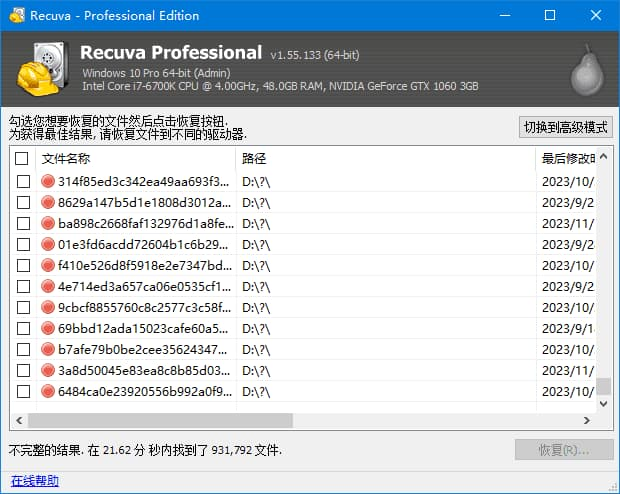This screenshot has height=494, width=620.
Task: Select file name ba898c2668faf132976d1a8fe...
Action: pyautogui.click(x=146, y=223)
